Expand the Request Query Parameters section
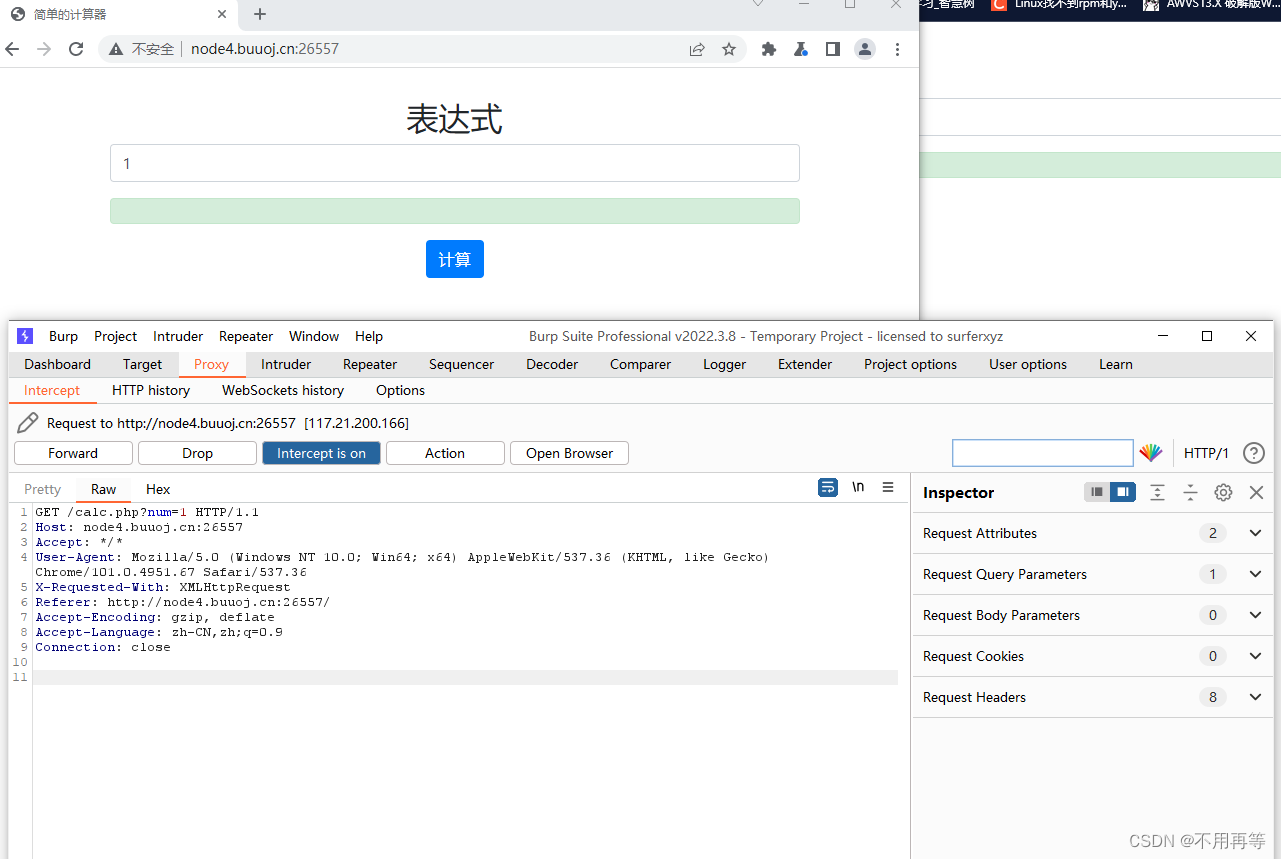 (1255, 574)
